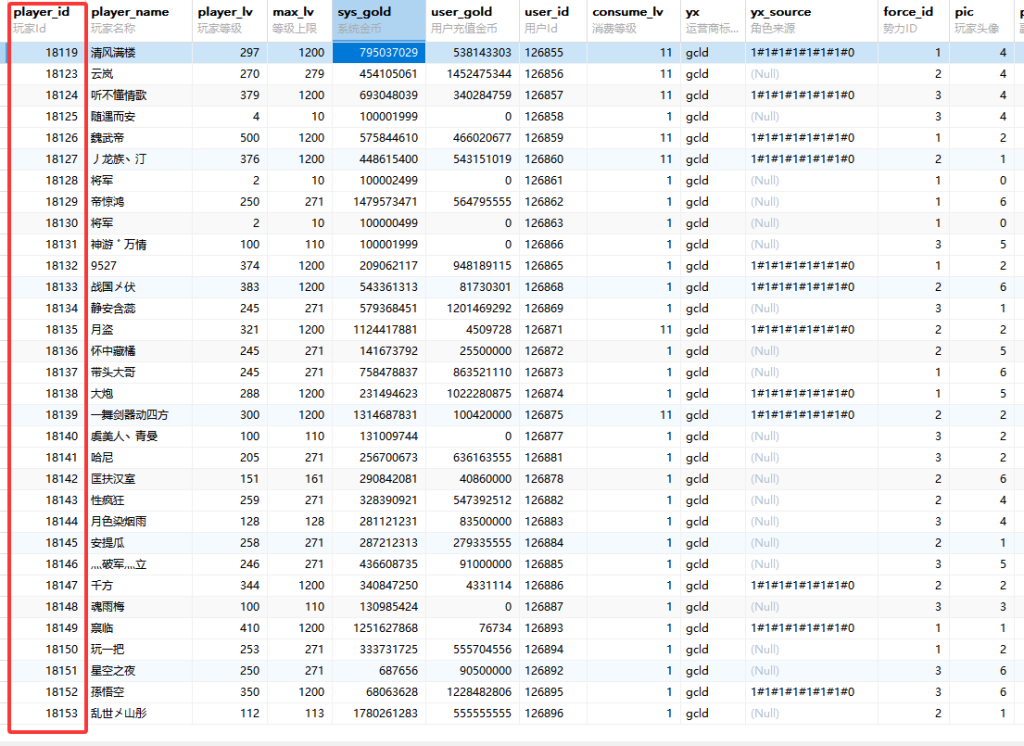This screenshot has width=1024, height=746.
Task: Select the yx_source column header
Action: click(808, 20)
